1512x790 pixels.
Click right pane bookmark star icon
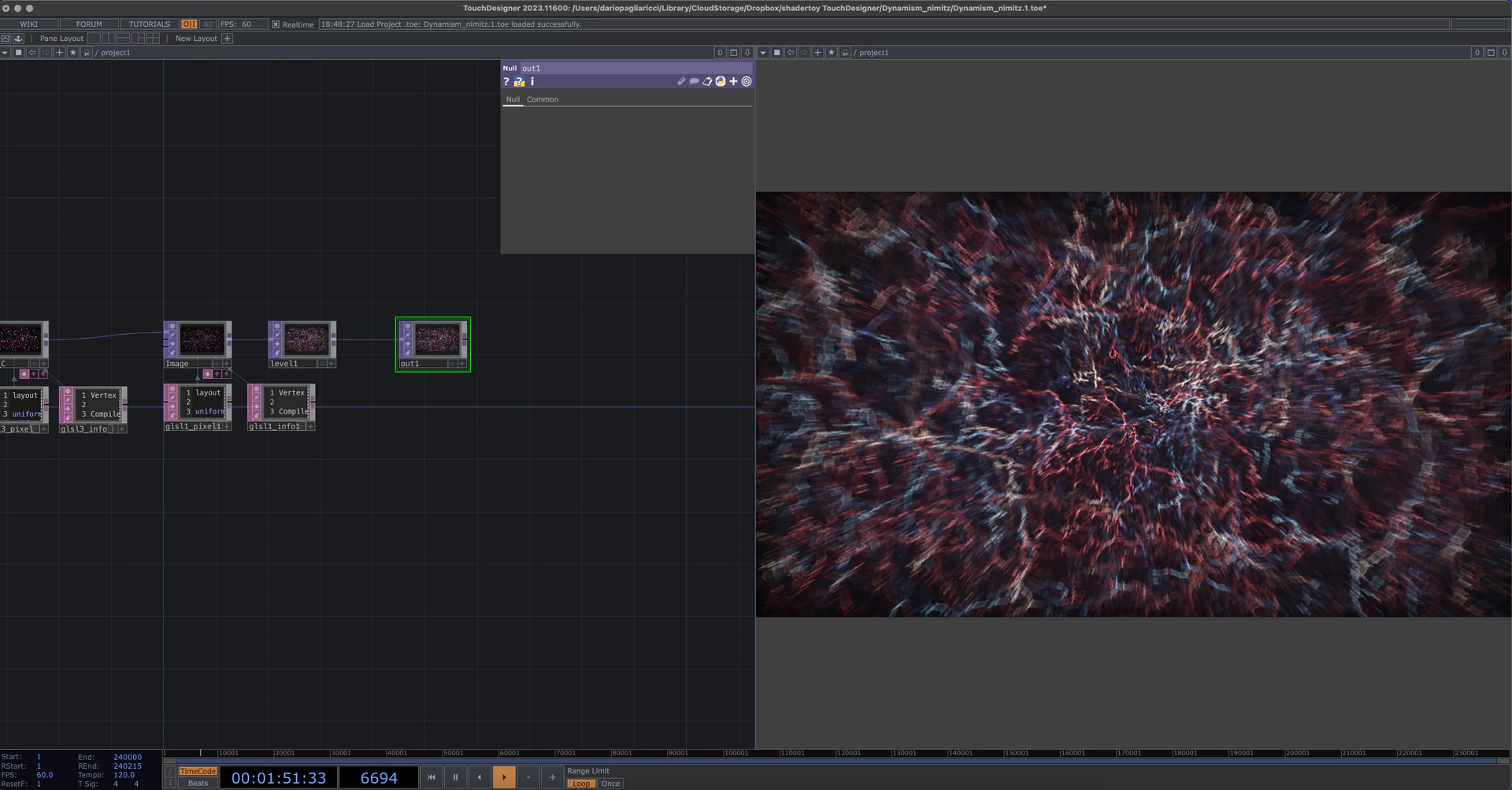(x=831, y=53)
